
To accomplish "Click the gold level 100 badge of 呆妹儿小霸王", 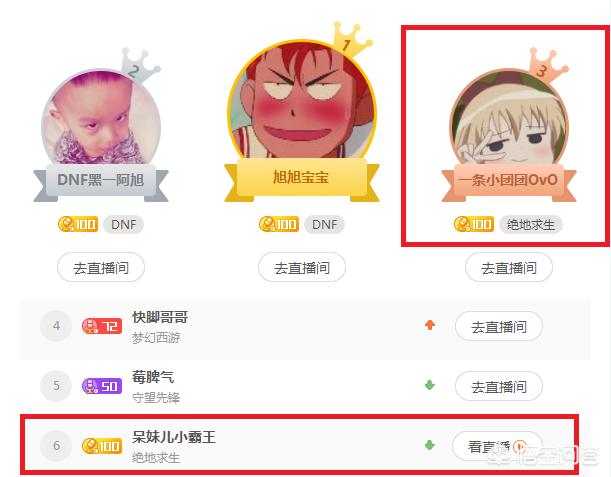I will (x=102, y=446).
